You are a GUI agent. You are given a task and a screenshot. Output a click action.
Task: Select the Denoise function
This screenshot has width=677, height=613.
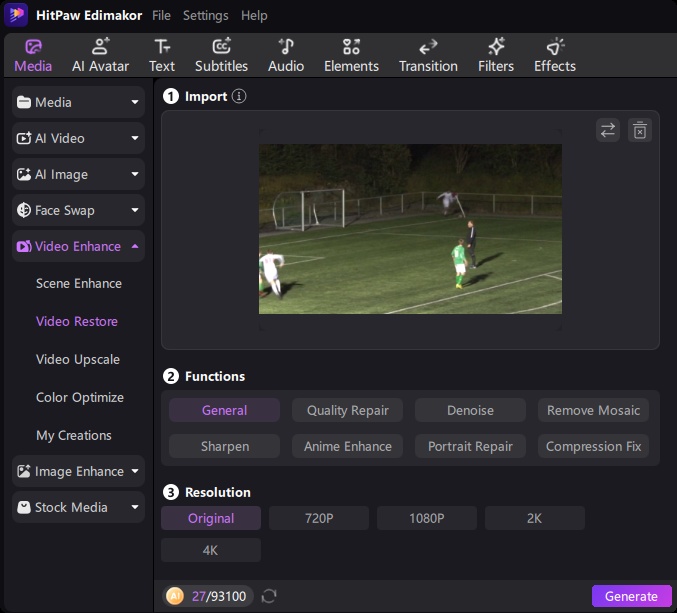click(471, 410)
